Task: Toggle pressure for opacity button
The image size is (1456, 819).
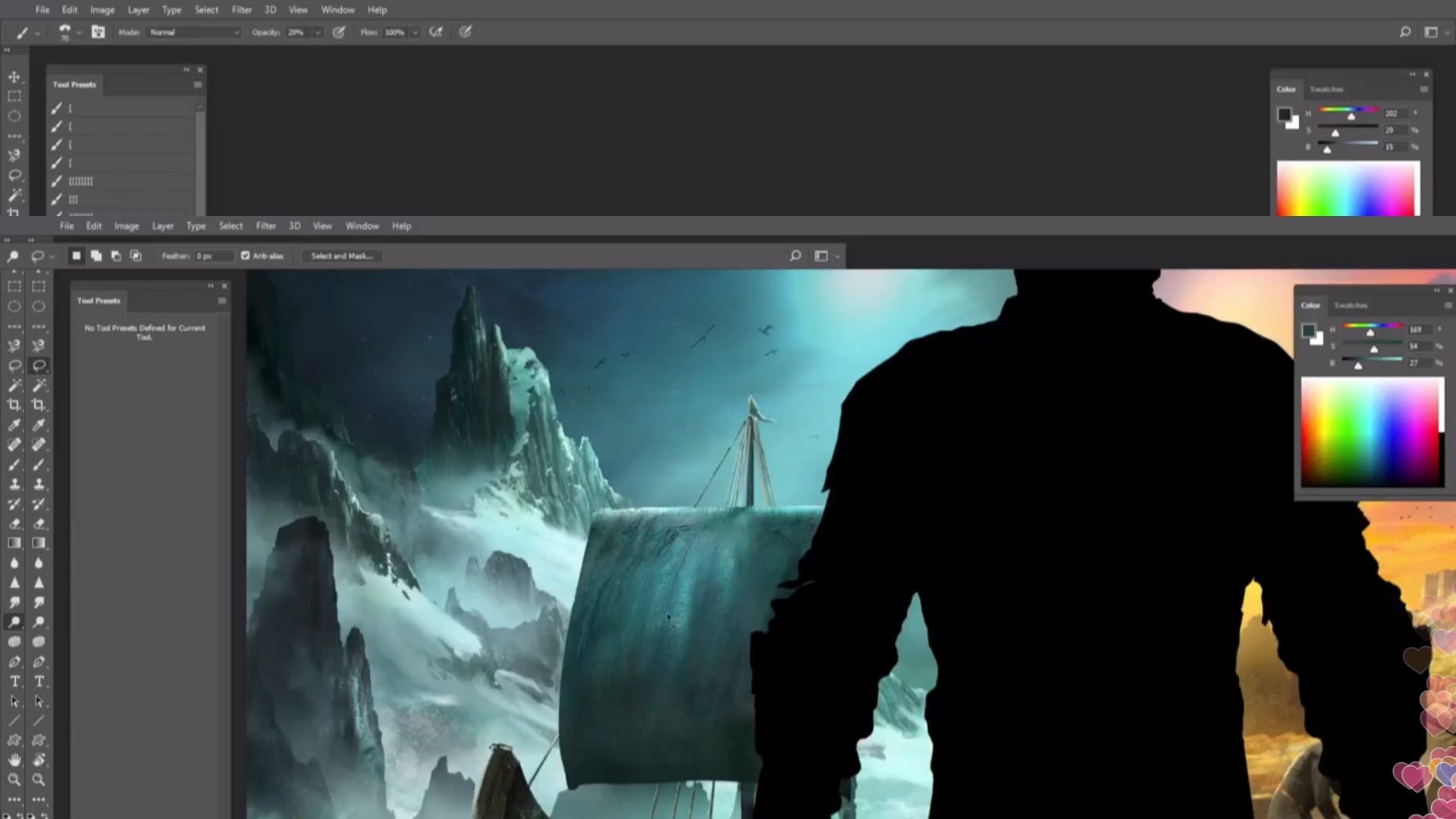Action: tap(339, 32)
